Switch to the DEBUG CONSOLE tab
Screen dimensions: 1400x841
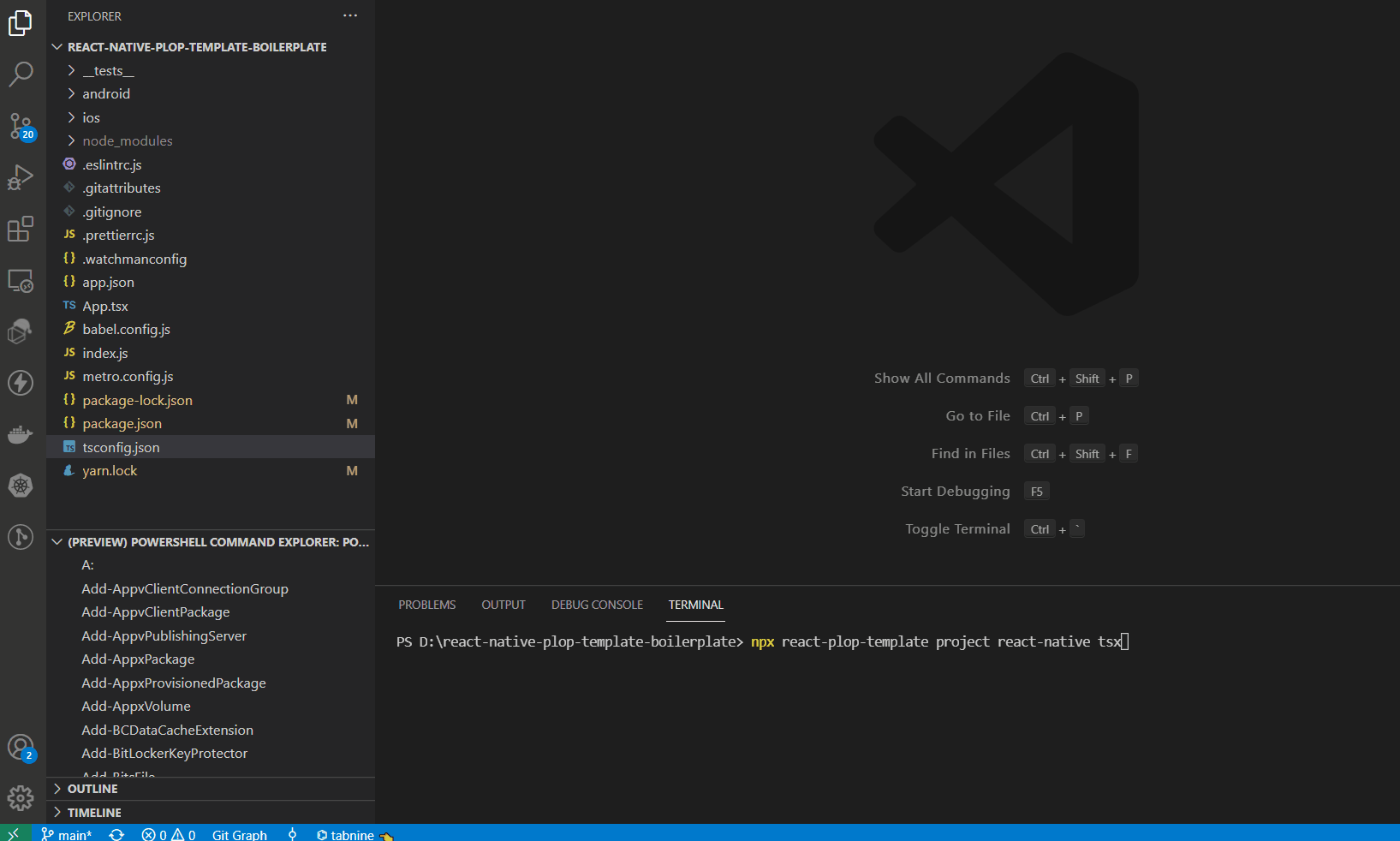point(597,605)
